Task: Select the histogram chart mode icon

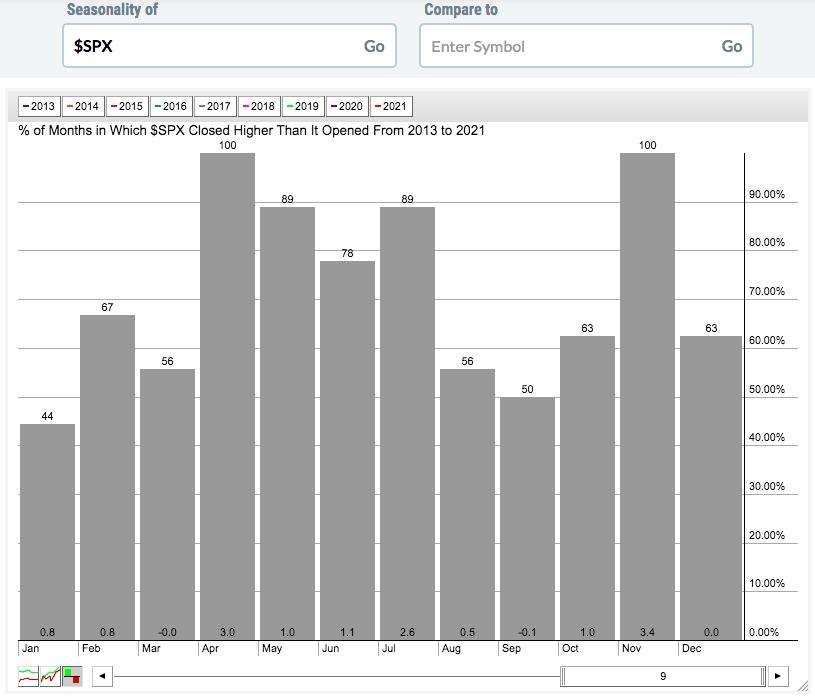Action: (73, 676)
